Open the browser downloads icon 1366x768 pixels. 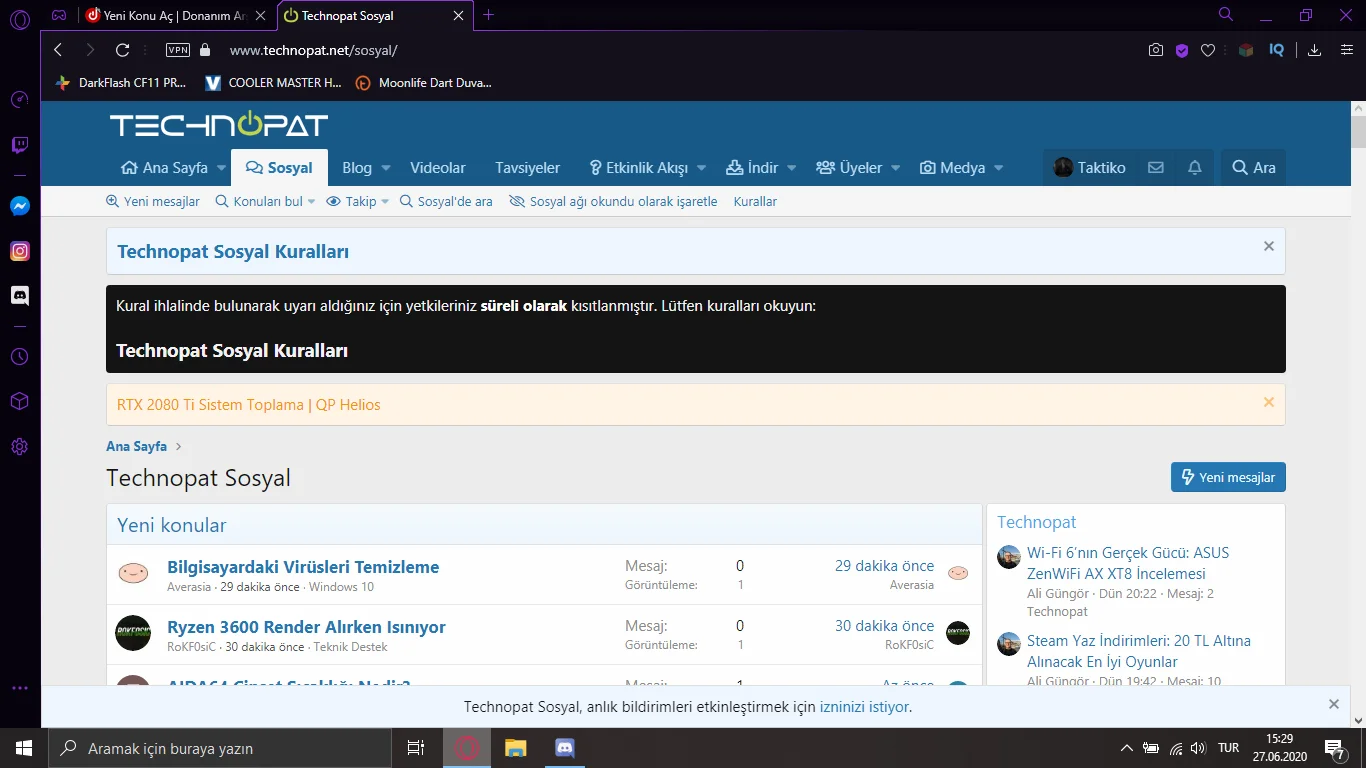coord(1315,50)
